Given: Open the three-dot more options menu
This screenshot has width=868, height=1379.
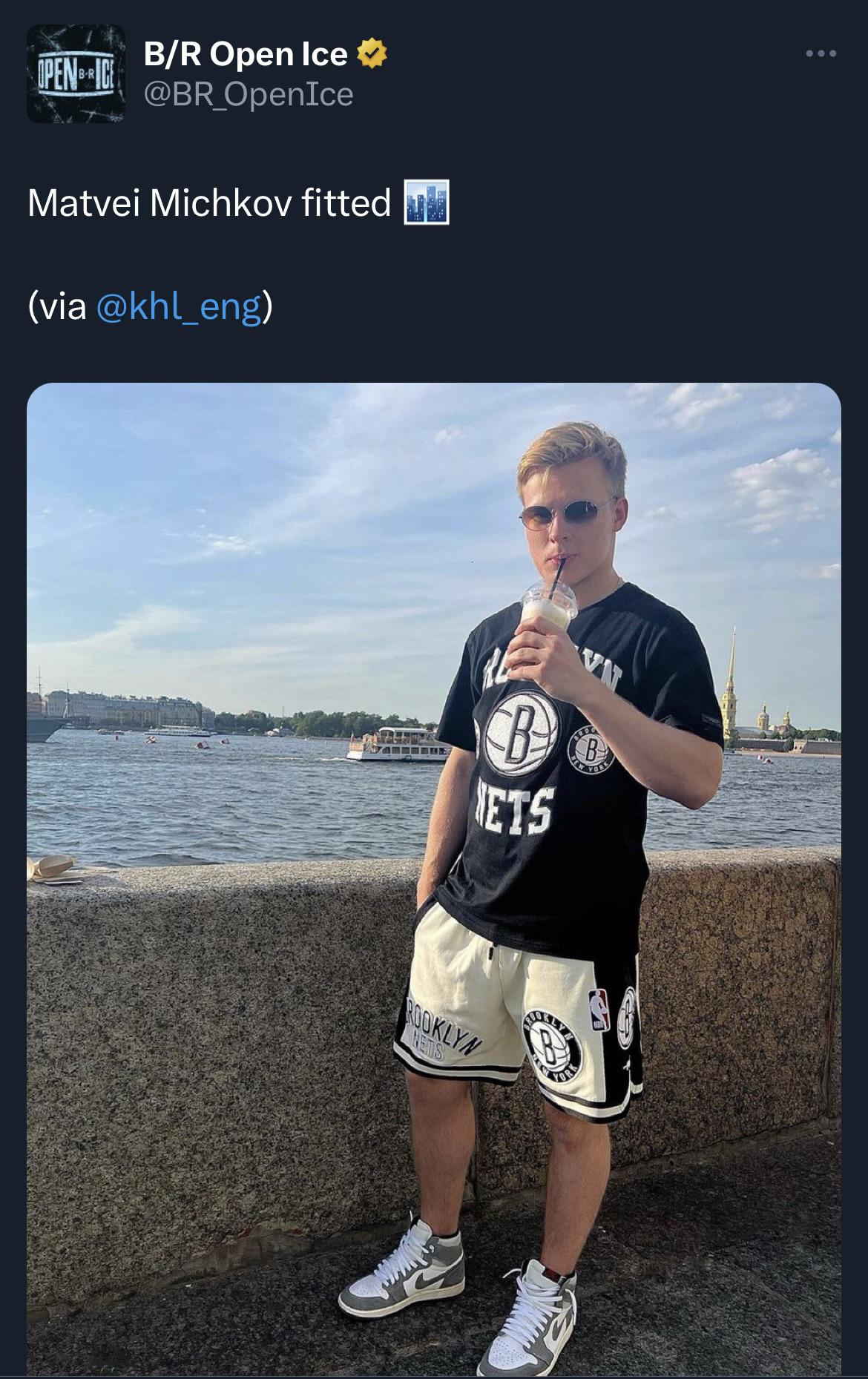Looking at the screenshot, I should [821, 53].
